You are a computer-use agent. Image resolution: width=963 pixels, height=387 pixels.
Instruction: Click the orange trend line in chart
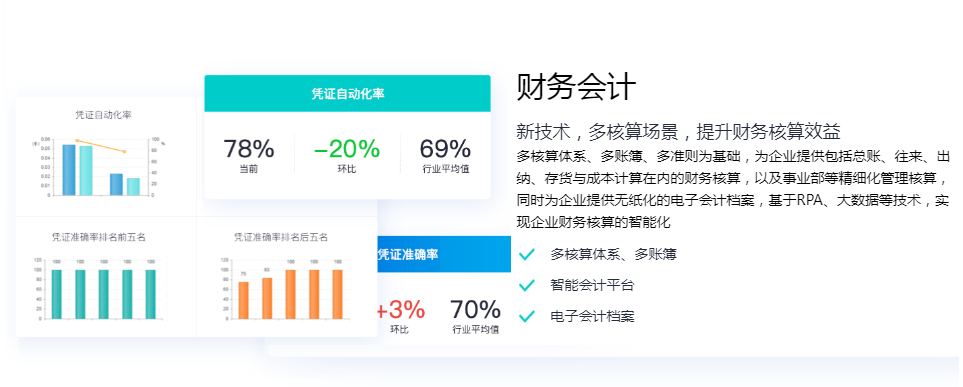coord(101,146)
